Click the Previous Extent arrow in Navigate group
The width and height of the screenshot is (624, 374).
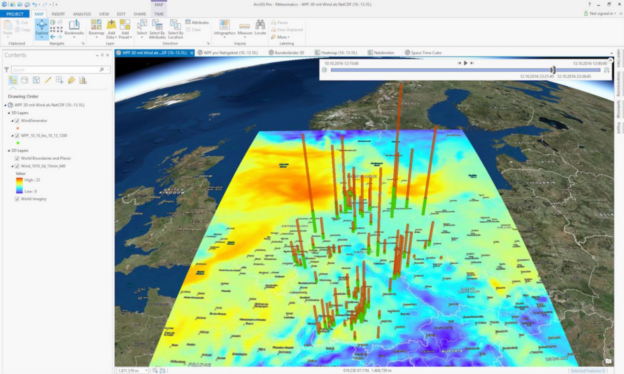pyautogui.click(x=53, y=37)
